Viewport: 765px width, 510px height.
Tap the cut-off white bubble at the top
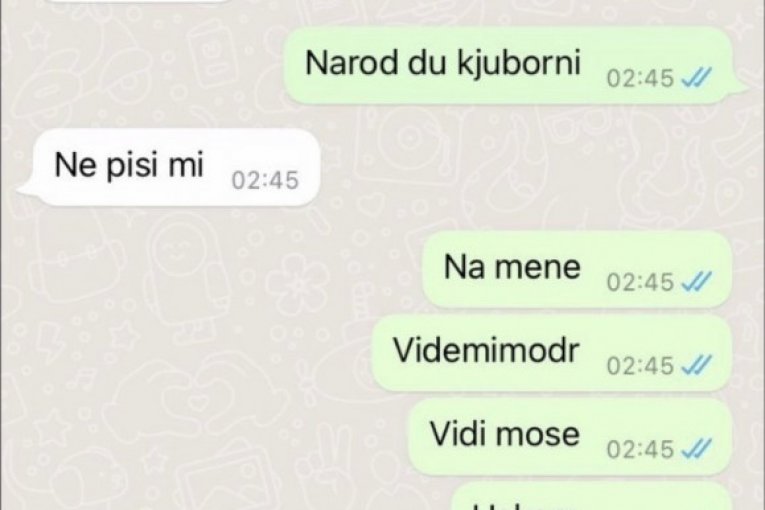click(139, 1)
